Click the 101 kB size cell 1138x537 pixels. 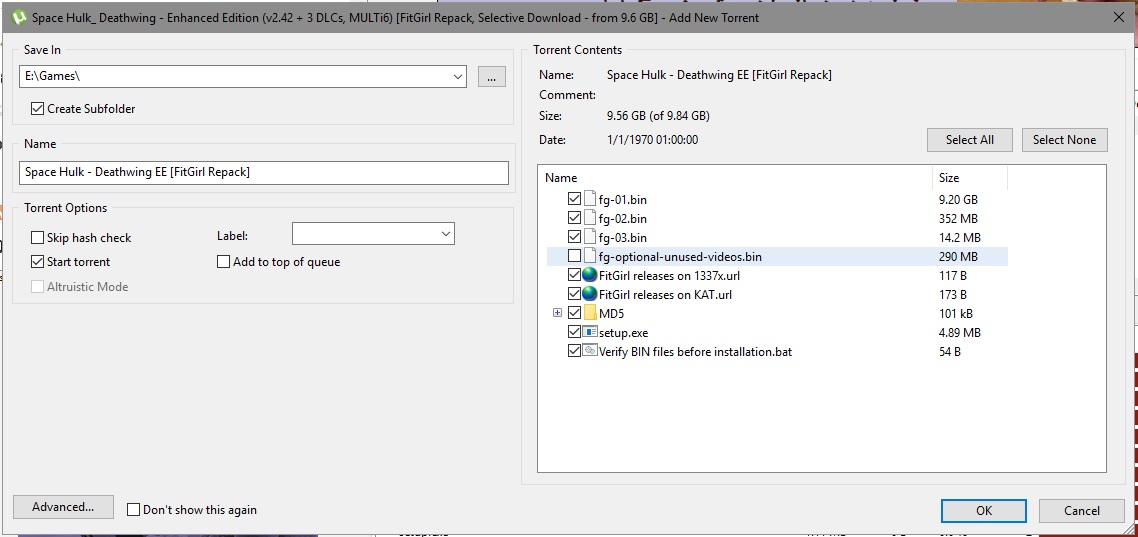pos(955,314)
